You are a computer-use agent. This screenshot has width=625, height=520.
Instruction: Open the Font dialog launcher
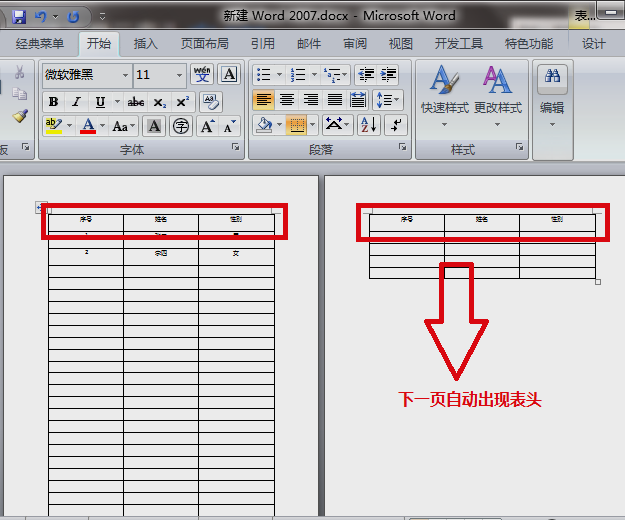(235, 147)
